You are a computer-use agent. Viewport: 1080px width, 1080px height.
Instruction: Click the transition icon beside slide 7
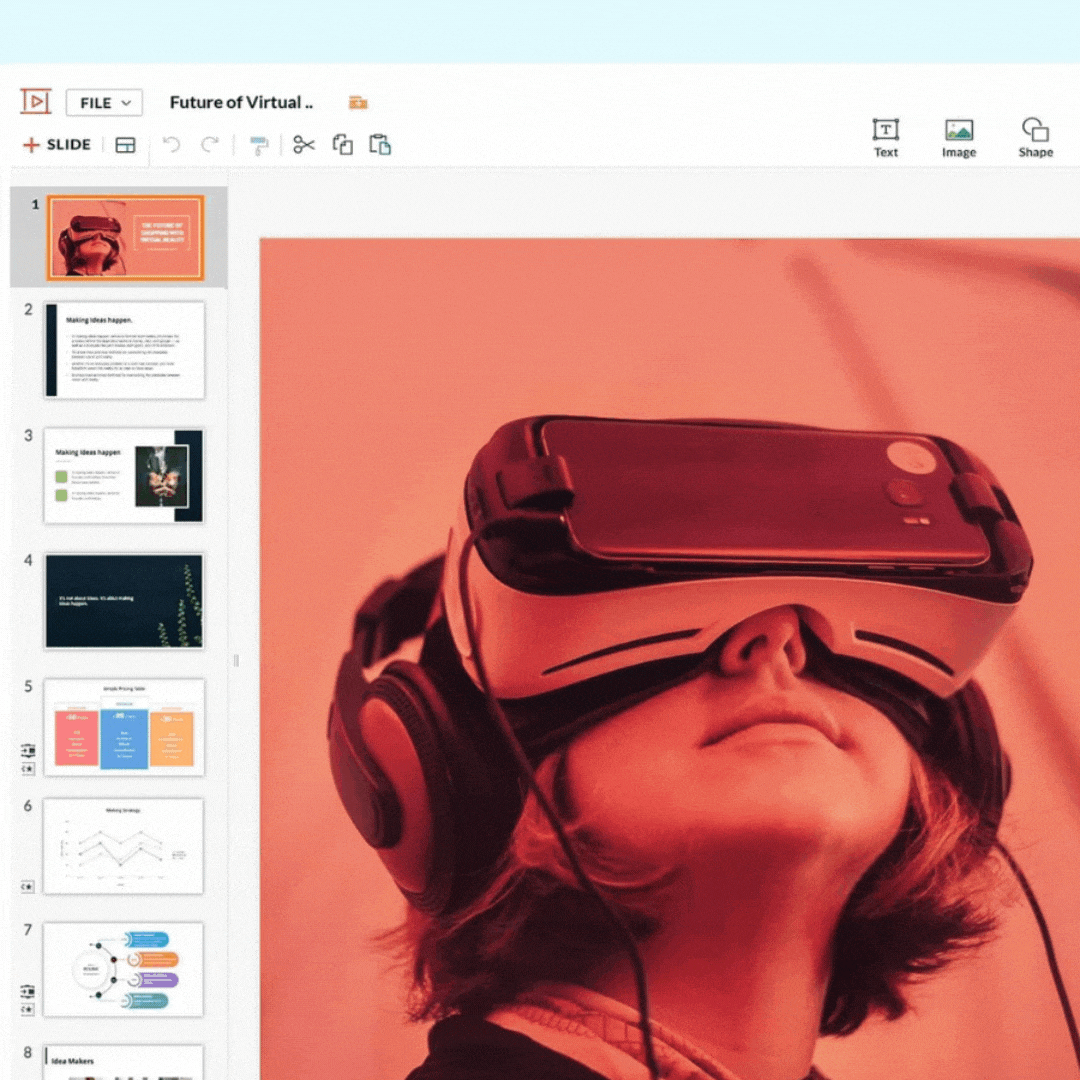pyautogui.click(x=28, y=991)
